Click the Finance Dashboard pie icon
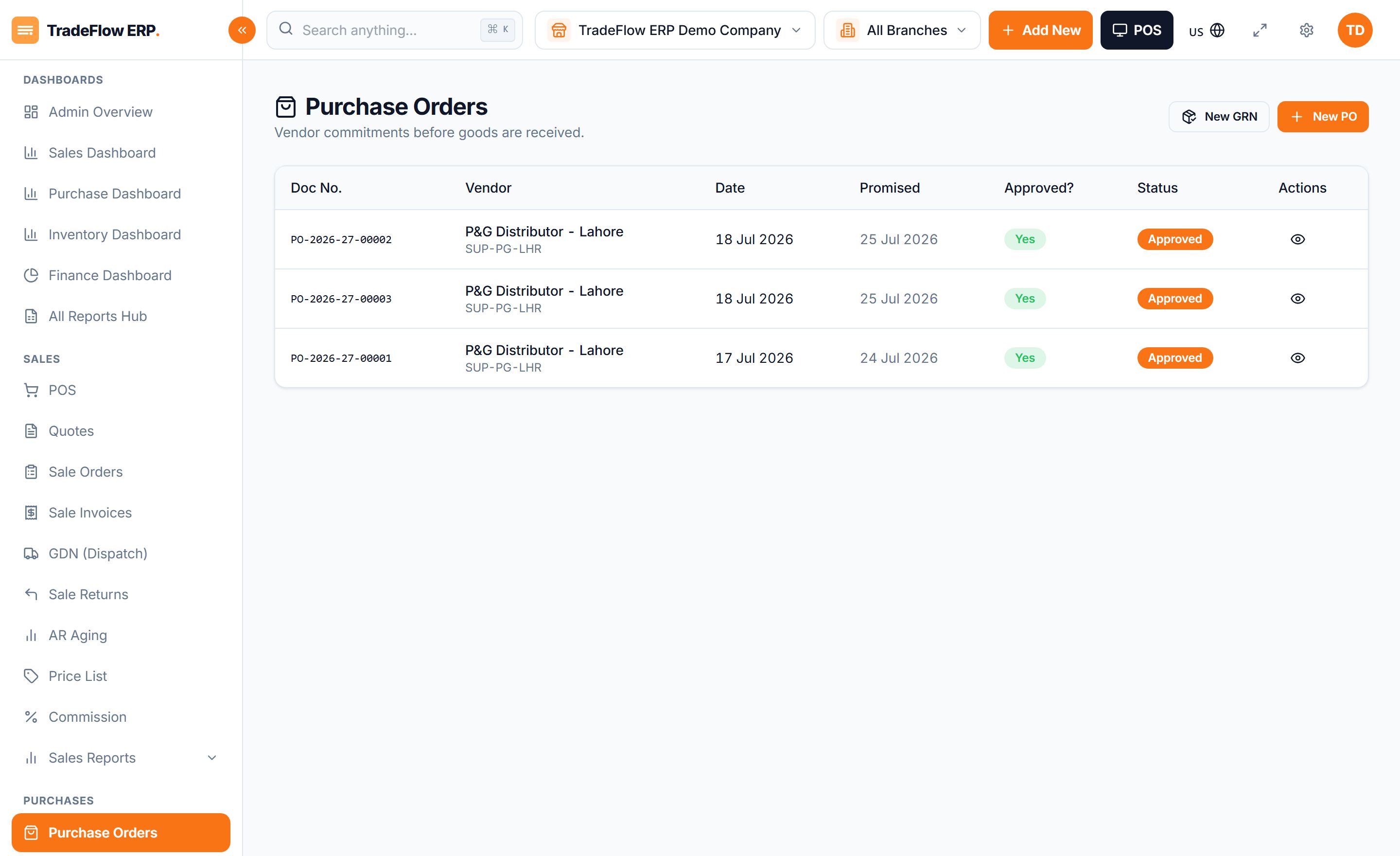 pyautogui.click(x=31, y=275)
